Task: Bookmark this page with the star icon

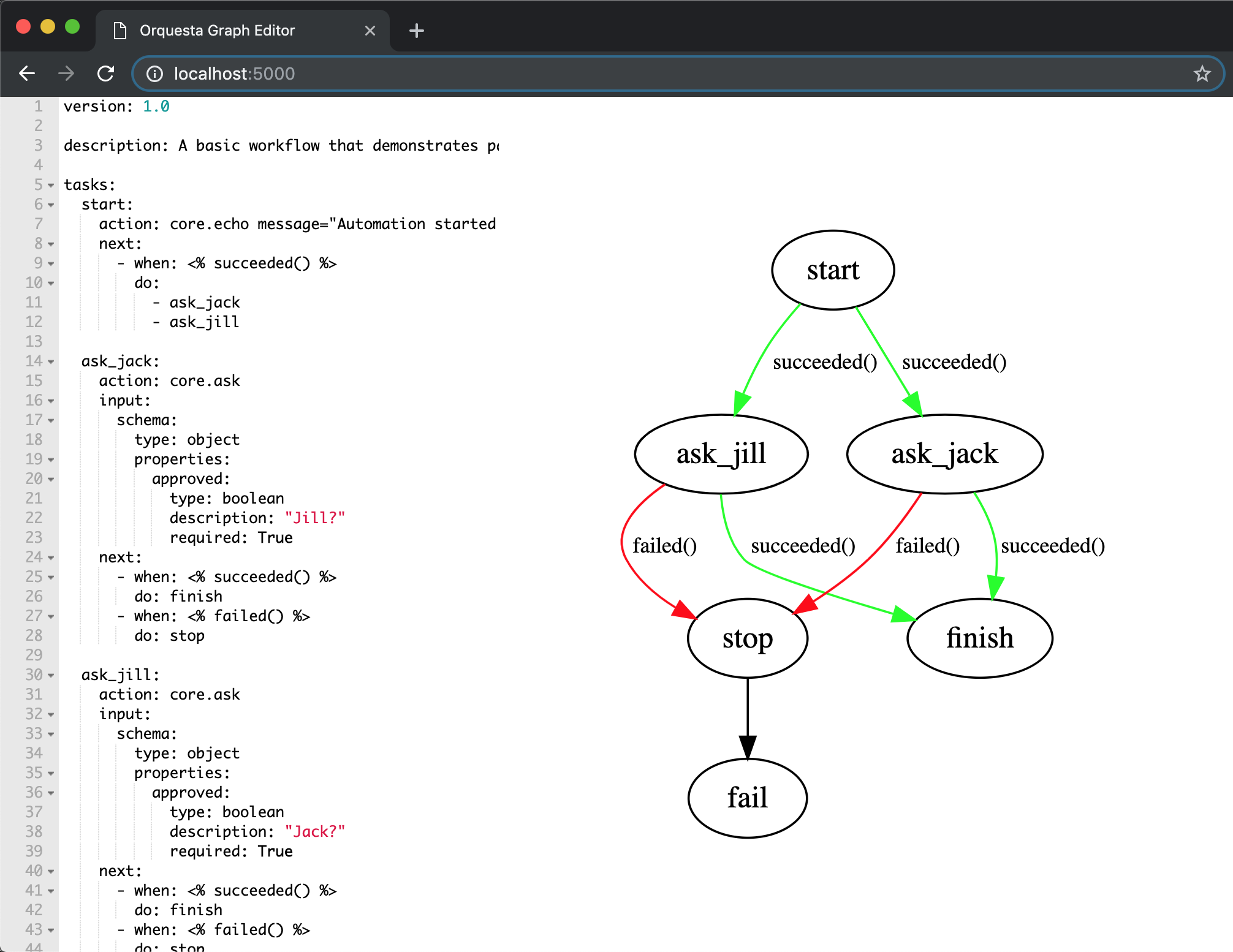Action: (1202, 74)
